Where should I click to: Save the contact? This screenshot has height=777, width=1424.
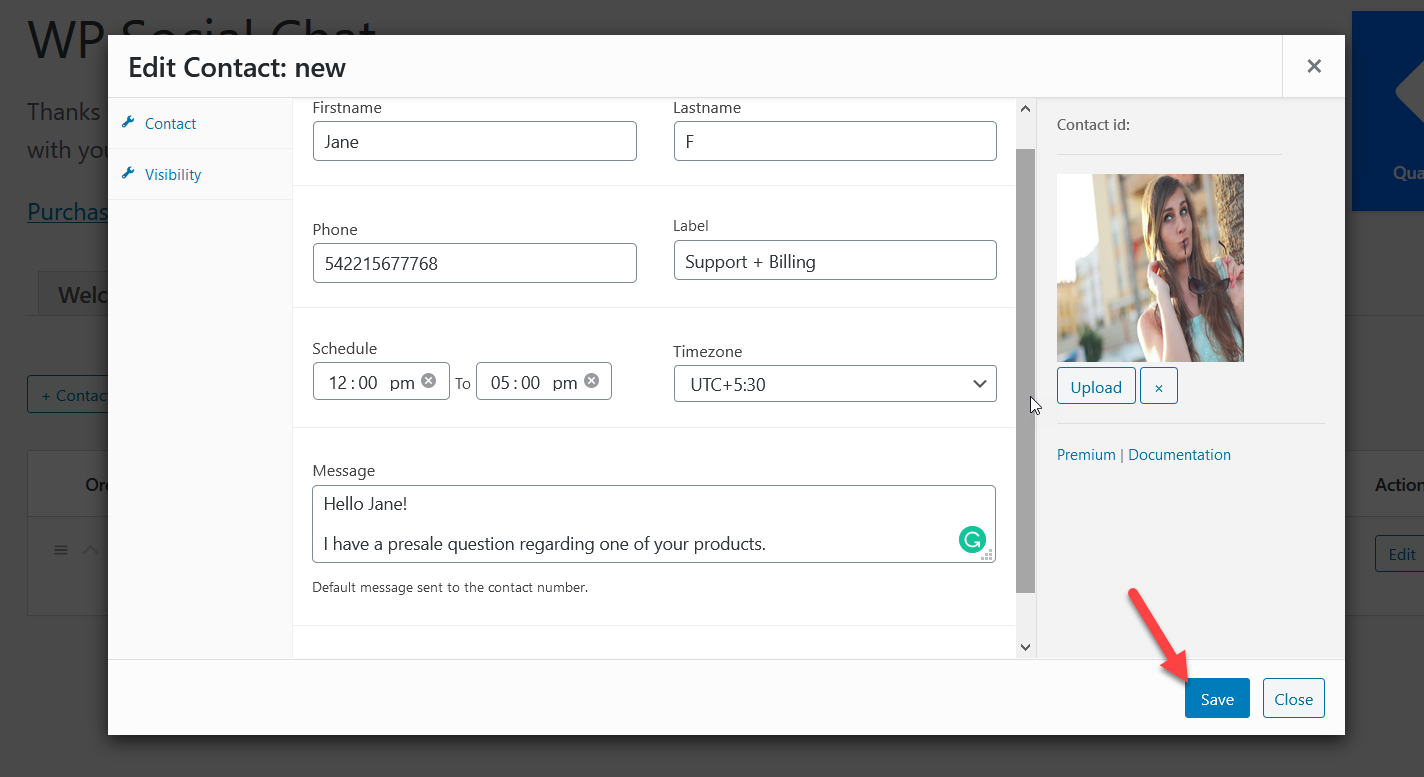click(1217, 699)
